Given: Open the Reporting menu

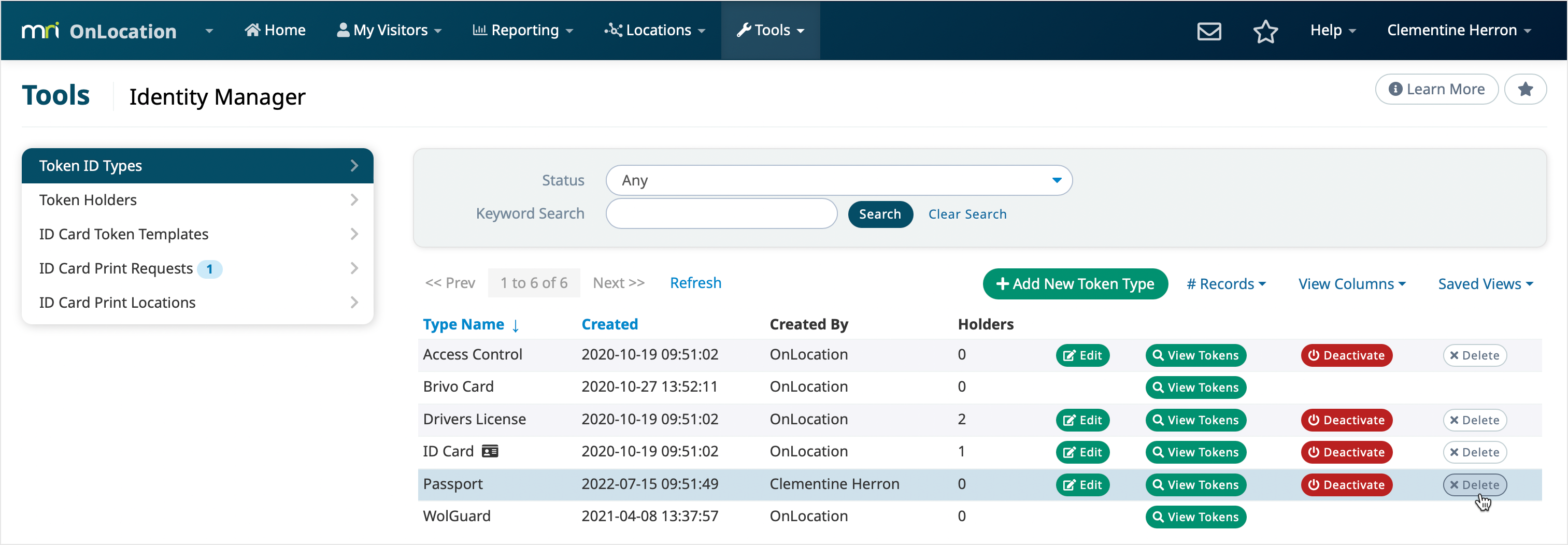Looking at the screenshot, I should point(523,30).
